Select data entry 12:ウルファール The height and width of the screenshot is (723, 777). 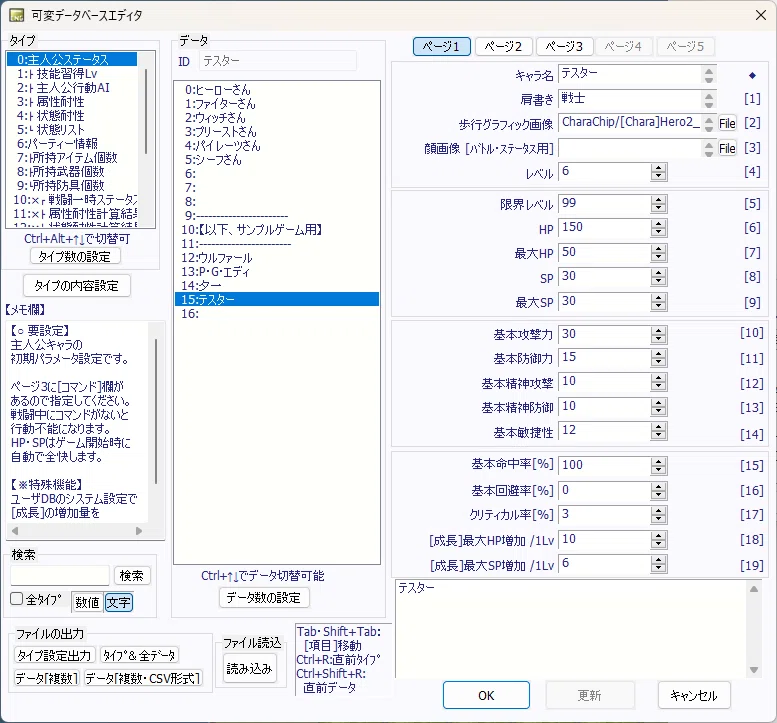[277, 258]
